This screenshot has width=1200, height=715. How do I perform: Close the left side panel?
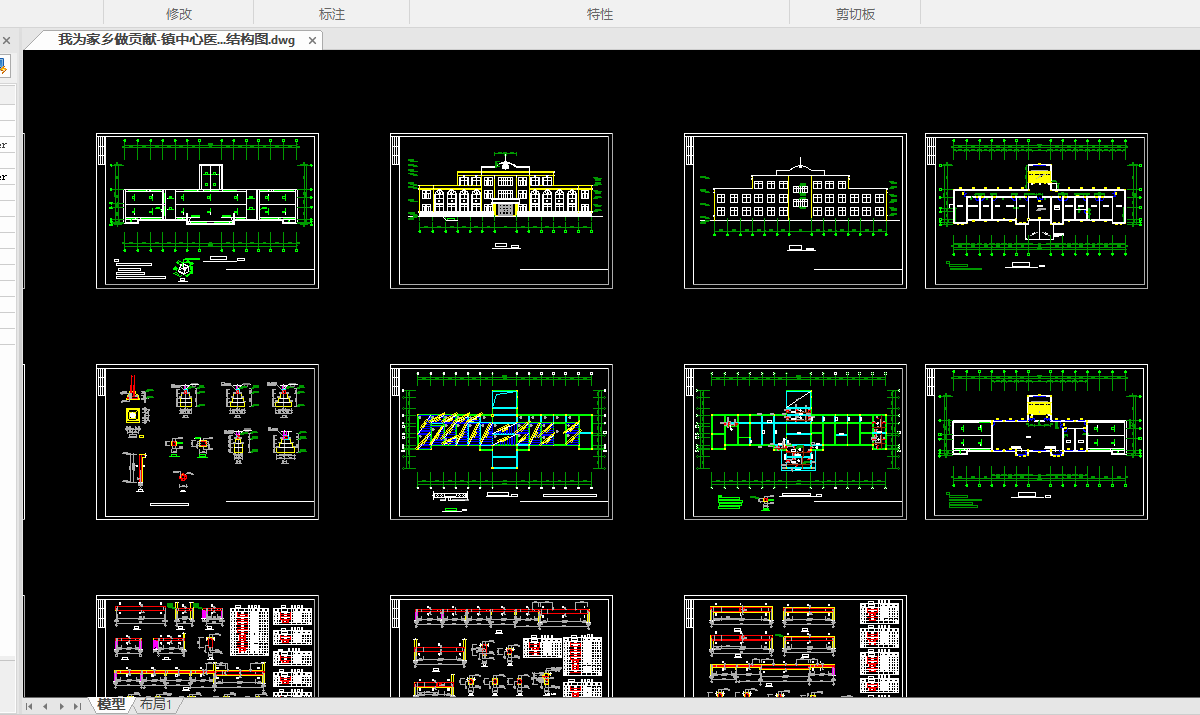[x=6, y=40]
